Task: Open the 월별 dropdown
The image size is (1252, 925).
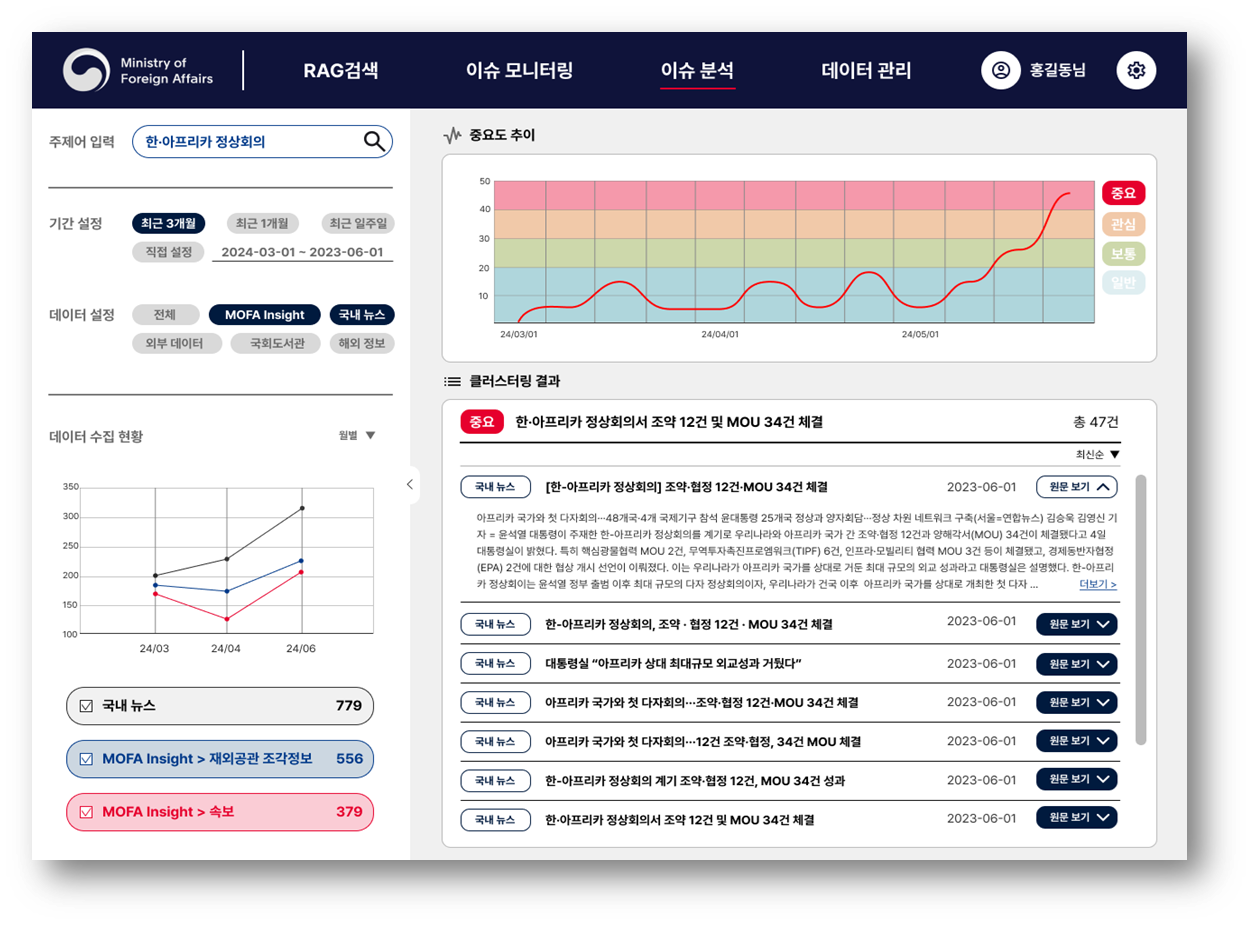Action: [357, 435]
